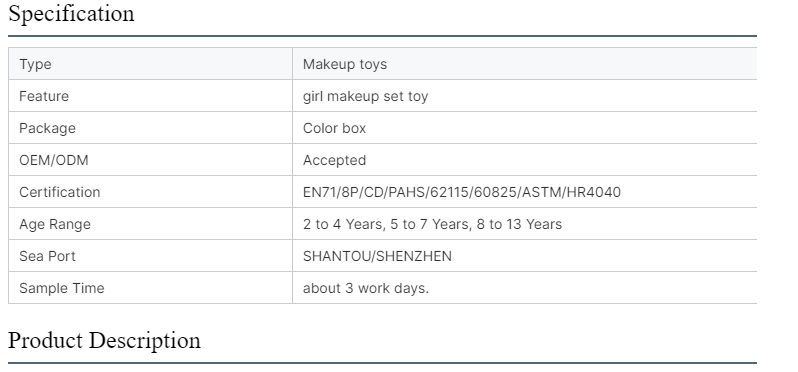Viewport: 798px width, 372px height.
Task: Click the about 3 work days text
Action: tap(366, 288)
